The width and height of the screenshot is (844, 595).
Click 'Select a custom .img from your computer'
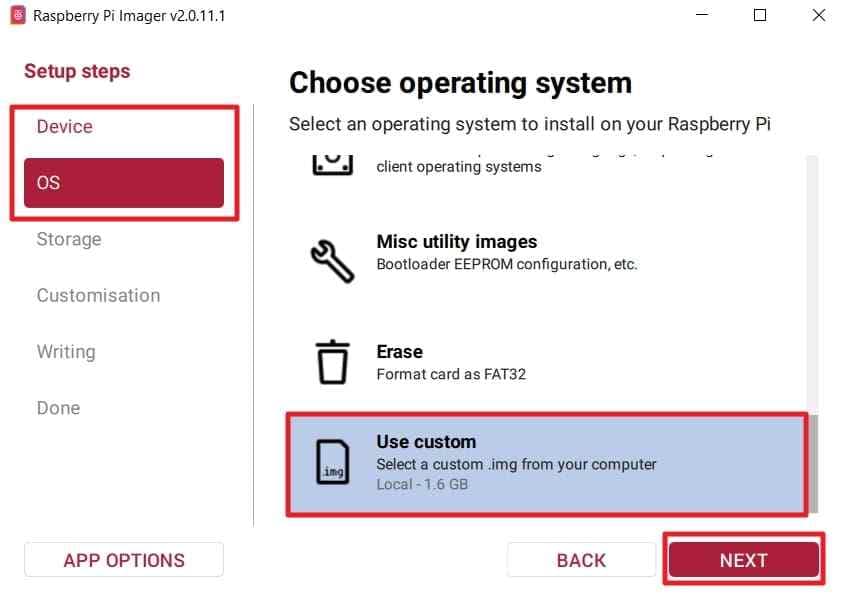[x=516, y=464]
